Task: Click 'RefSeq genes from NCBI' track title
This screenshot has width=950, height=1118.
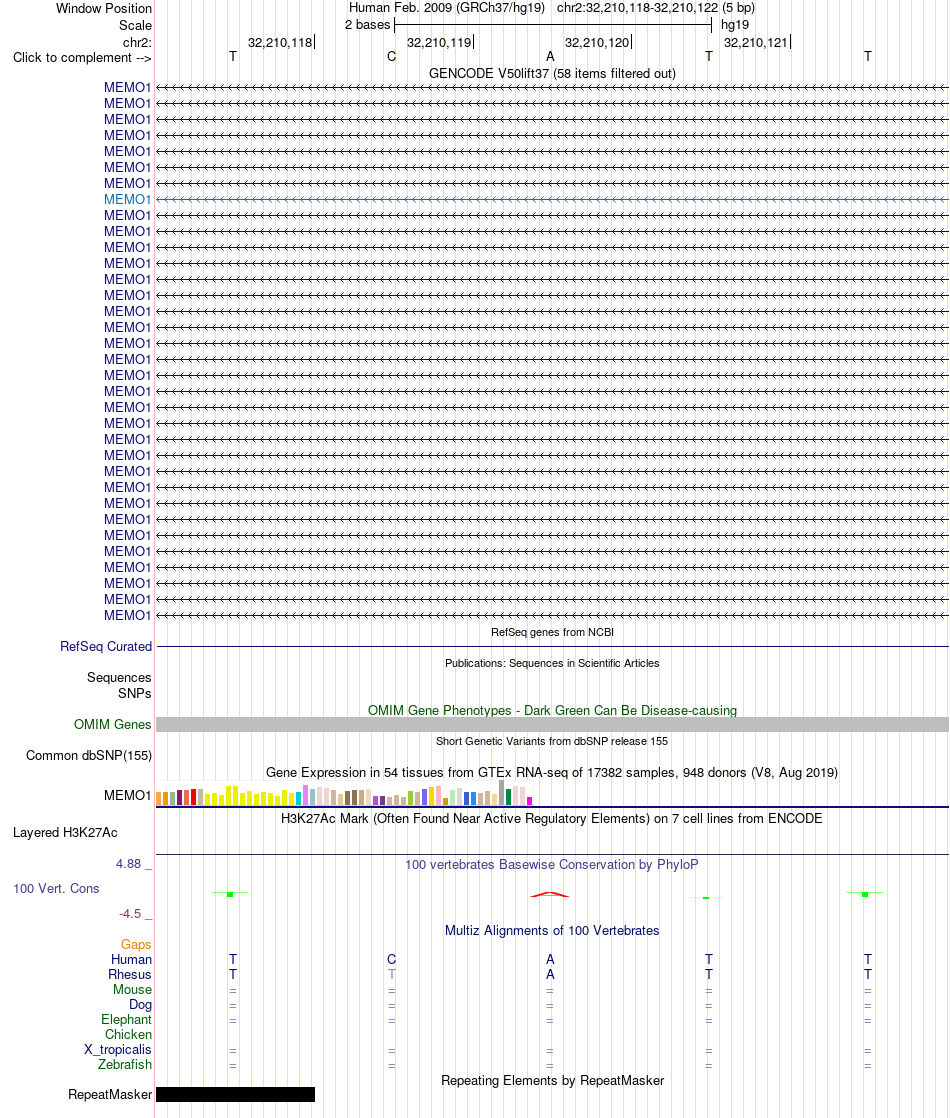Action: click(x=552, y=632)
